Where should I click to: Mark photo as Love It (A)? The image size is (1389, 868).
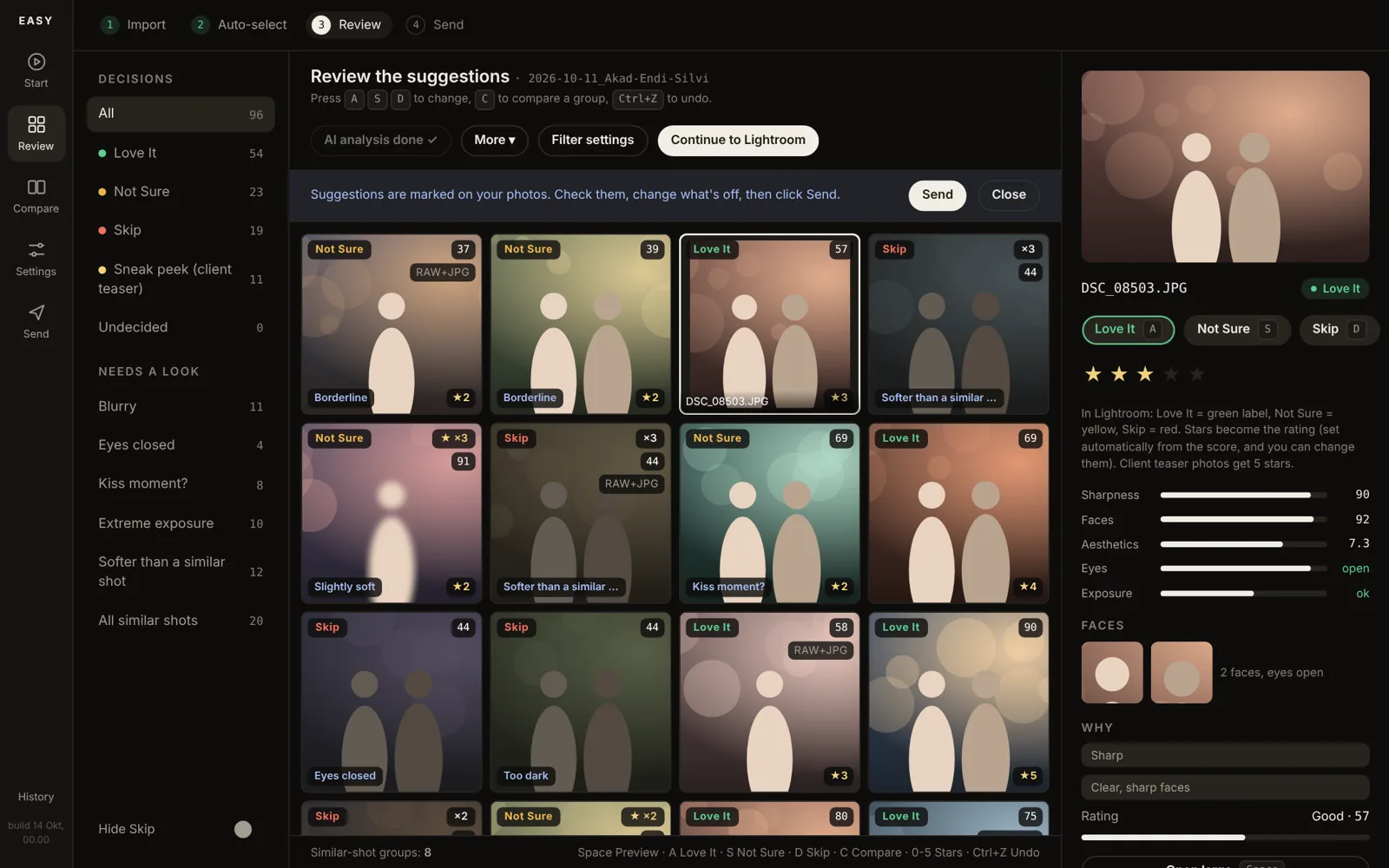[x=1128, y=330]
